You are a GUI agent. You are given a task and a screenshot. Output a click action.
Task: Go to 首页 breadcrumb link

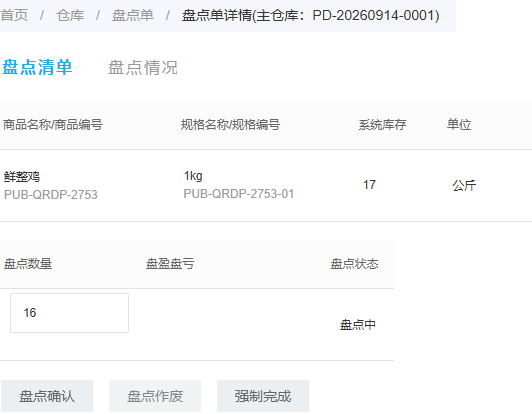(x=14, y=15)
